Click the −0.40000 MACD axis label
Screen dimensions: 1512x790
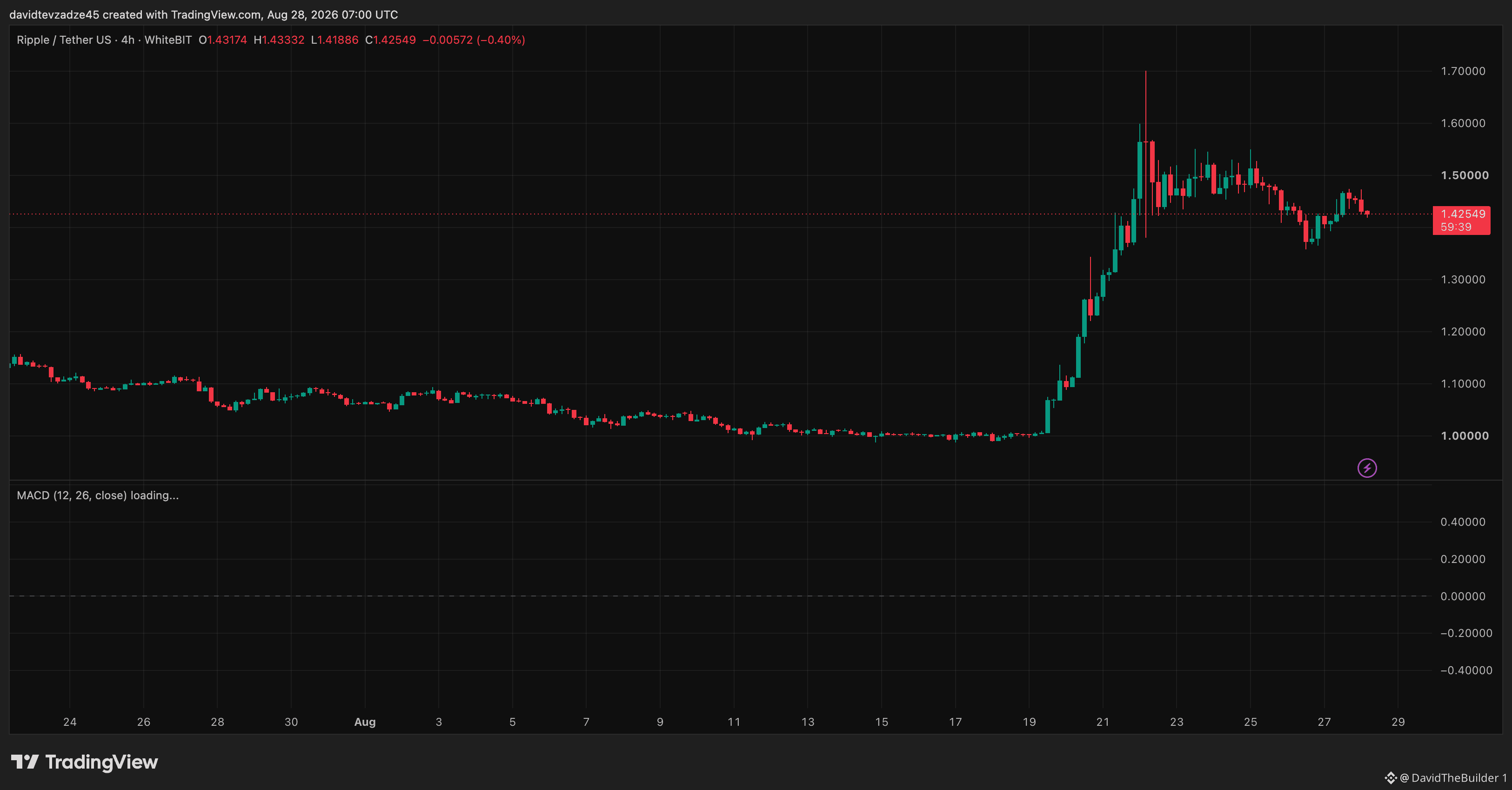click(x=1465, y=670)
